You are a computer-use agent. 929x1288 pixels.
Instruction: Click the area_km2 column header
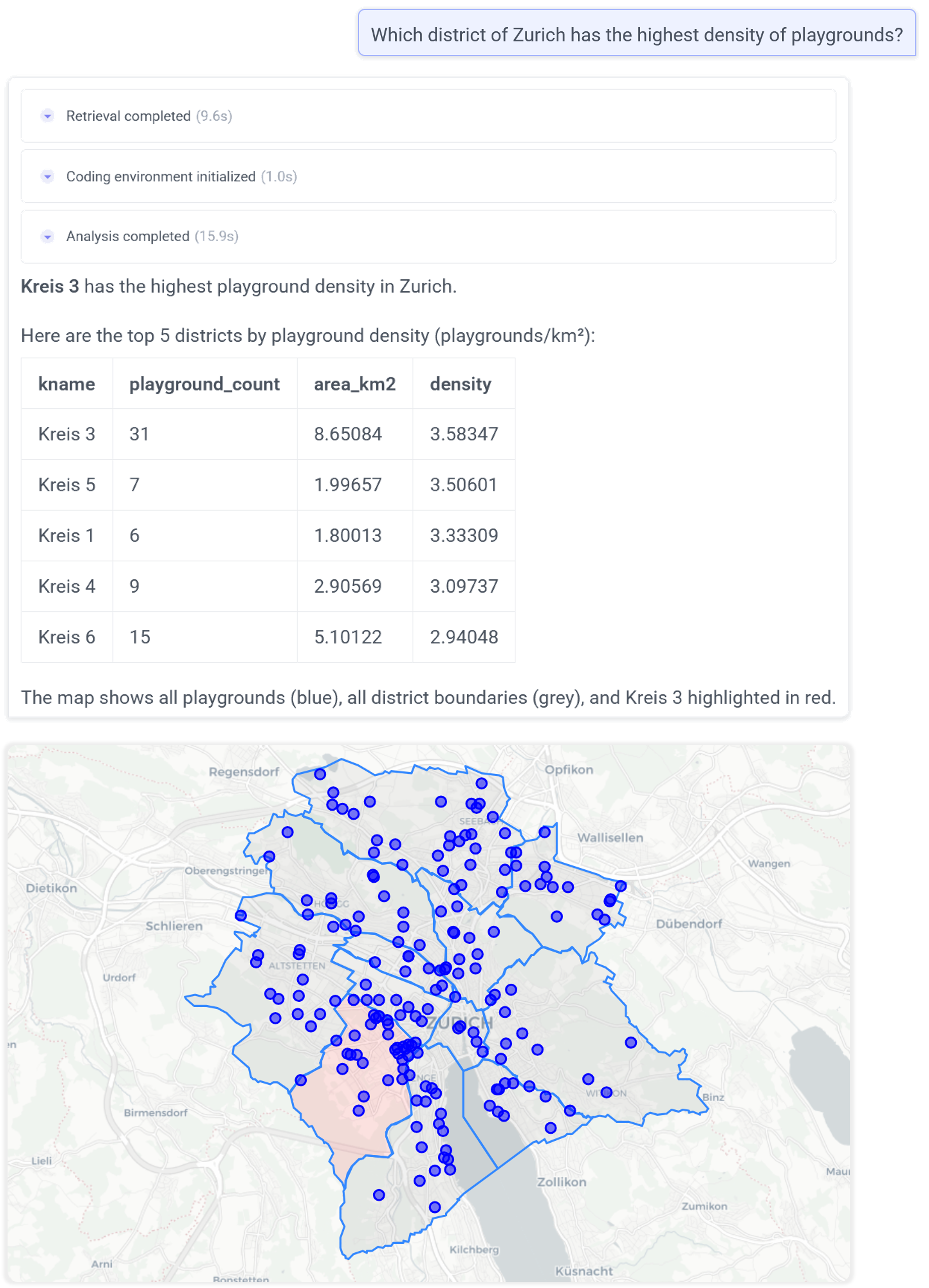pyautogui.click(x=354, y=384)
